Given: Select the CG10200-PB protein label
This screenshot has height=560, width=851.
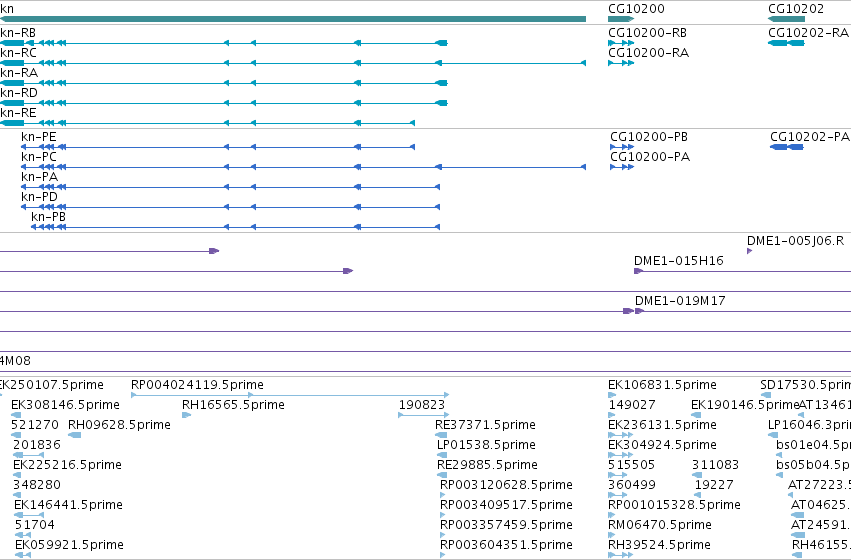Looking at the screenshot, I should click(x=649, y=137).
